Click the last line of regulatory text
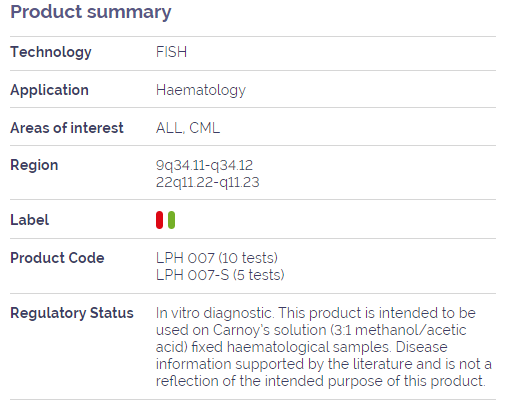508x412 pixels. [x=321, y=381]
